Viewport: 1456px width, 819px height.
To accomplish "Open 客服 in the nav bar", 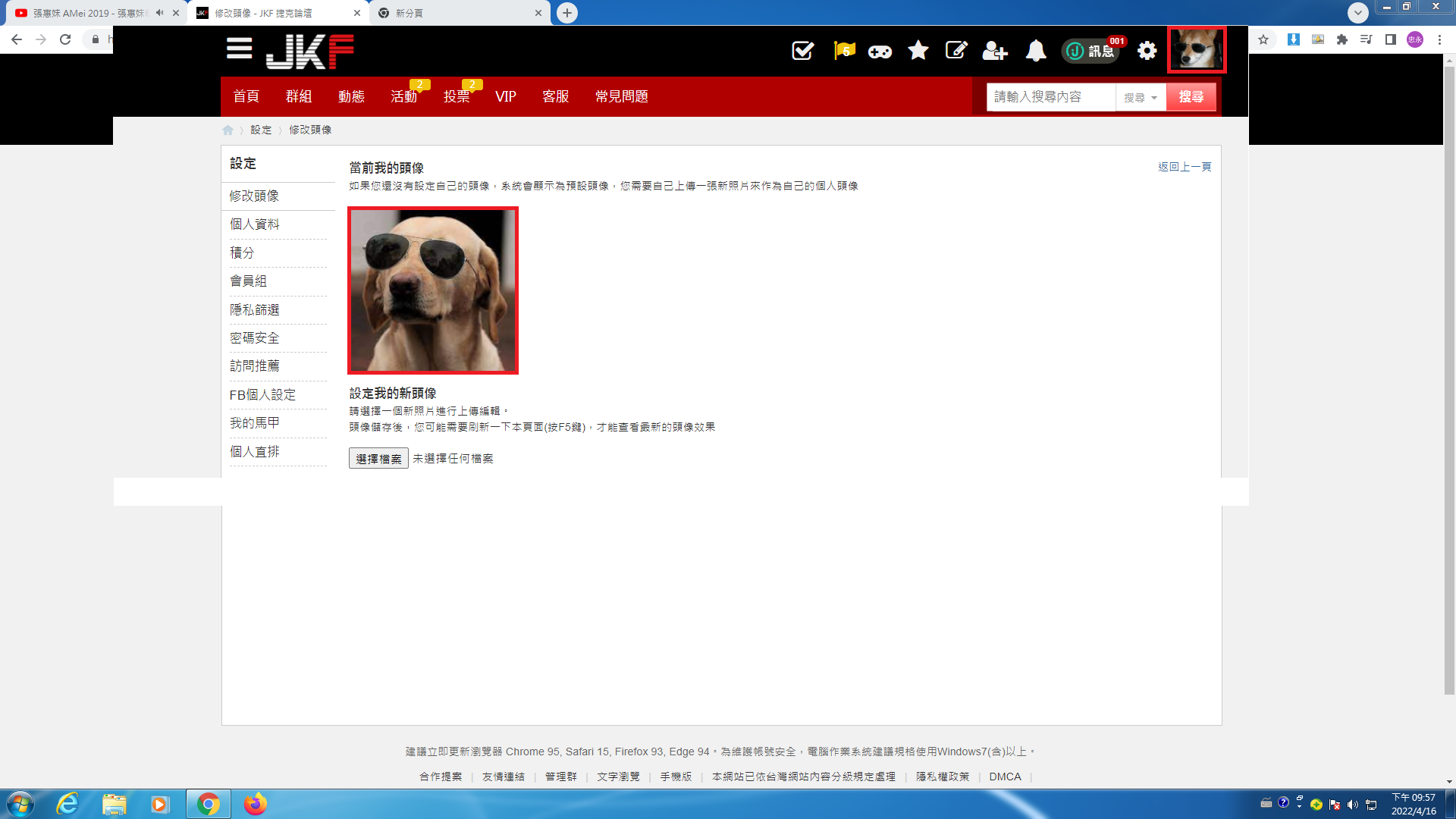I will [556, 96].
